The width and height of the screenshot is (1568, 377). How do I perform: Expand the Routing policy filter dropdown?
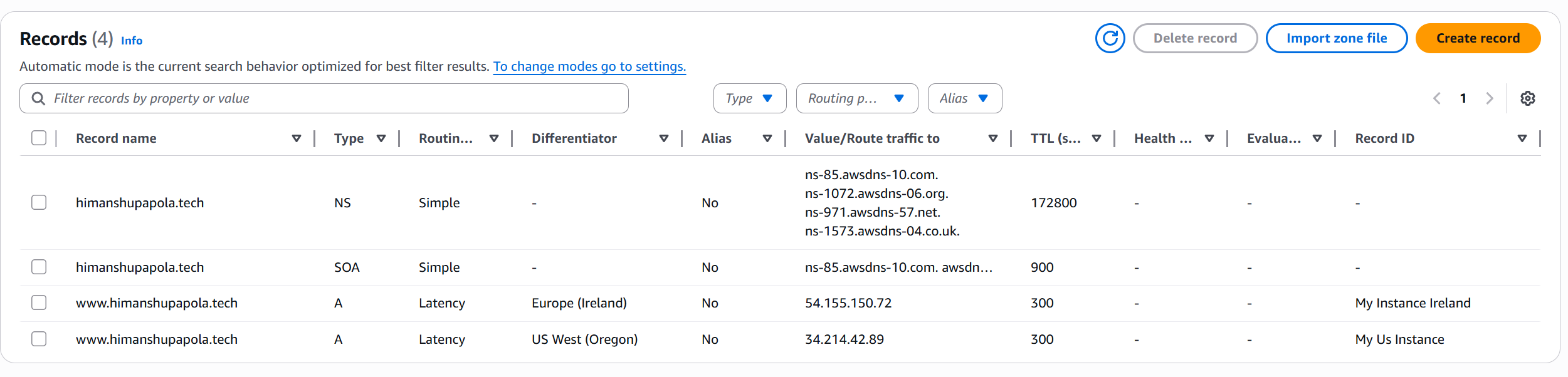coord(856,98)
